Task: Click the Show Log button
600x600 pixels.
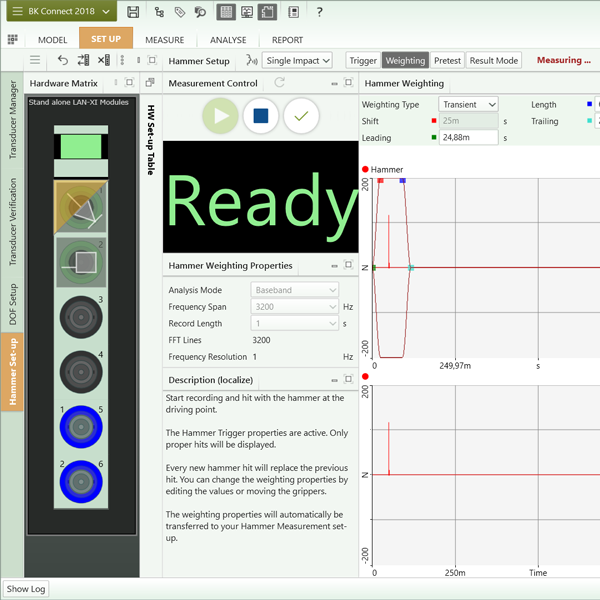Action: pyautogui.click(x=27, y=589)
